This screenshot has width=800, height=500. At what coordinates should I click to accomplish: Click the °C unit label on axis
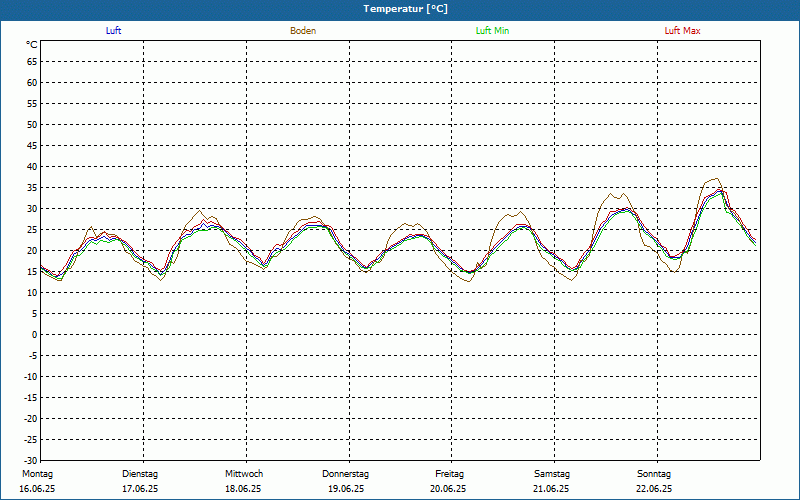tap(32, 44)
